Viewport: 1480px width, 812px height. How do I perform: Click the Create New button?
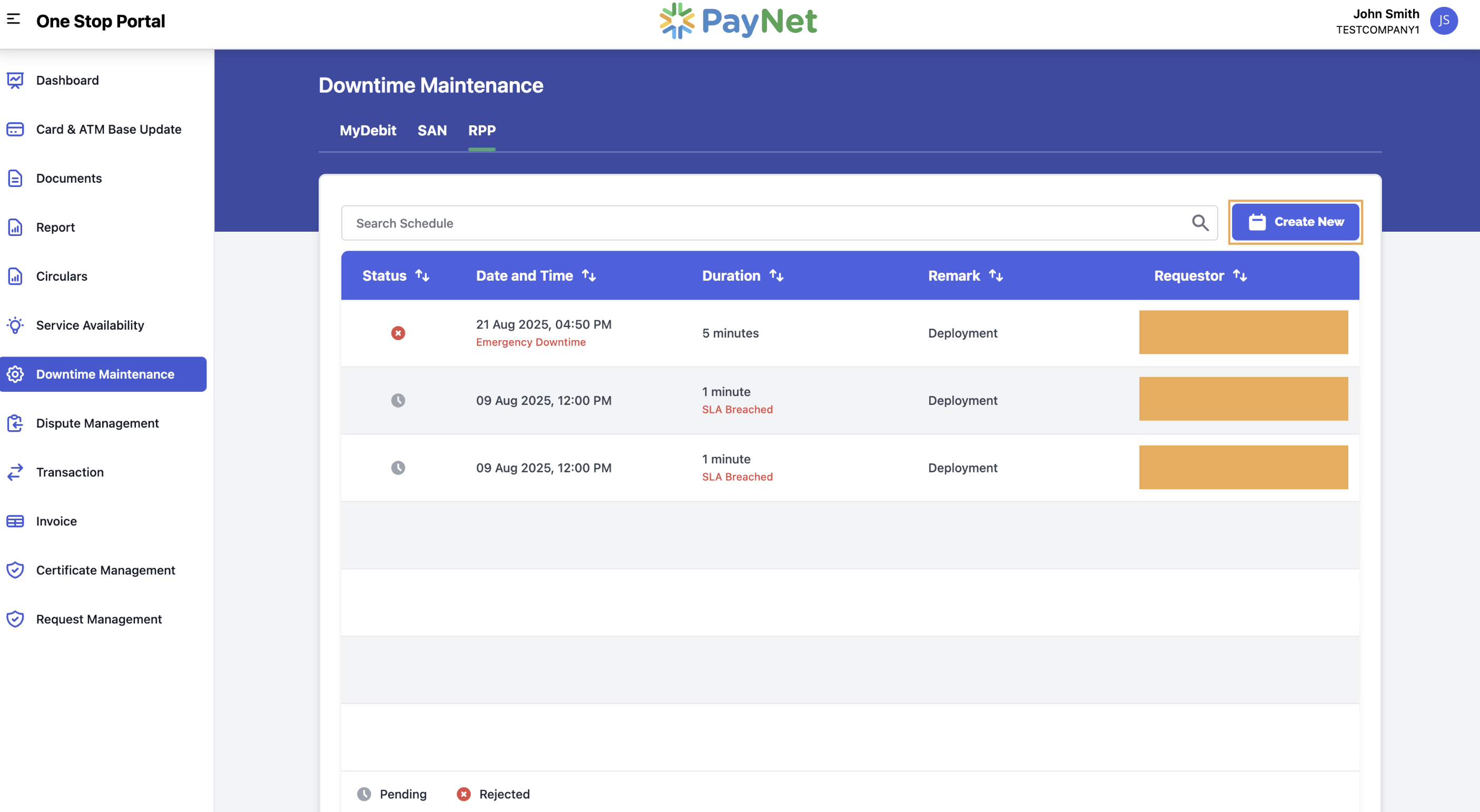(x=1295, y=222)
